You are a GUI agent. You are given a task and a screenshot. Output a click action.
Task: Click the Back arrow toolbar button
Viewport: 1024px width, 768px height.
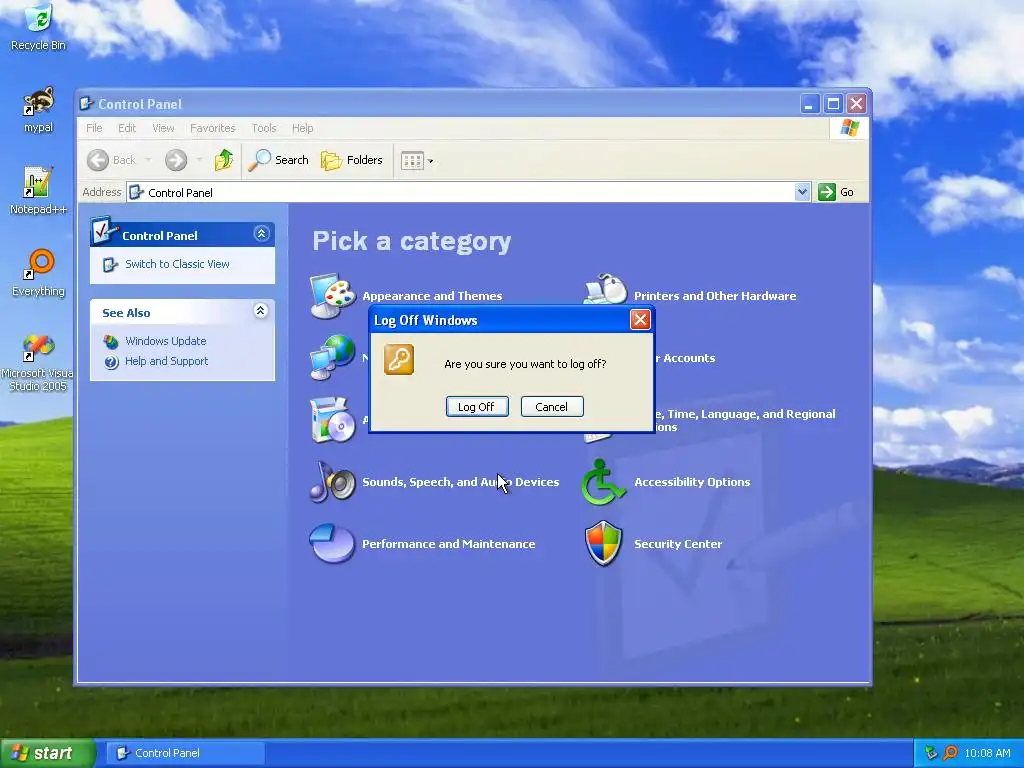112,160
